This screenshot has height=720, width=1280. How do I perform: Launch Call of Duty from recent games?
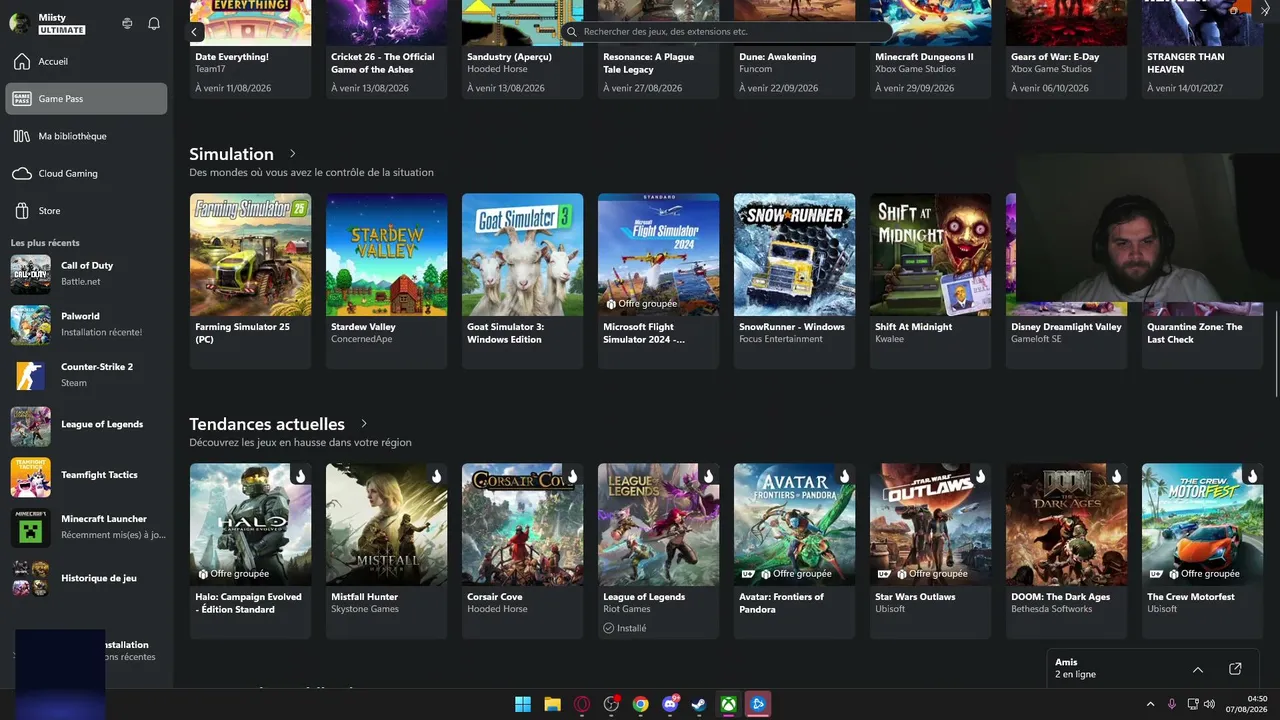(x=87, y=273)
